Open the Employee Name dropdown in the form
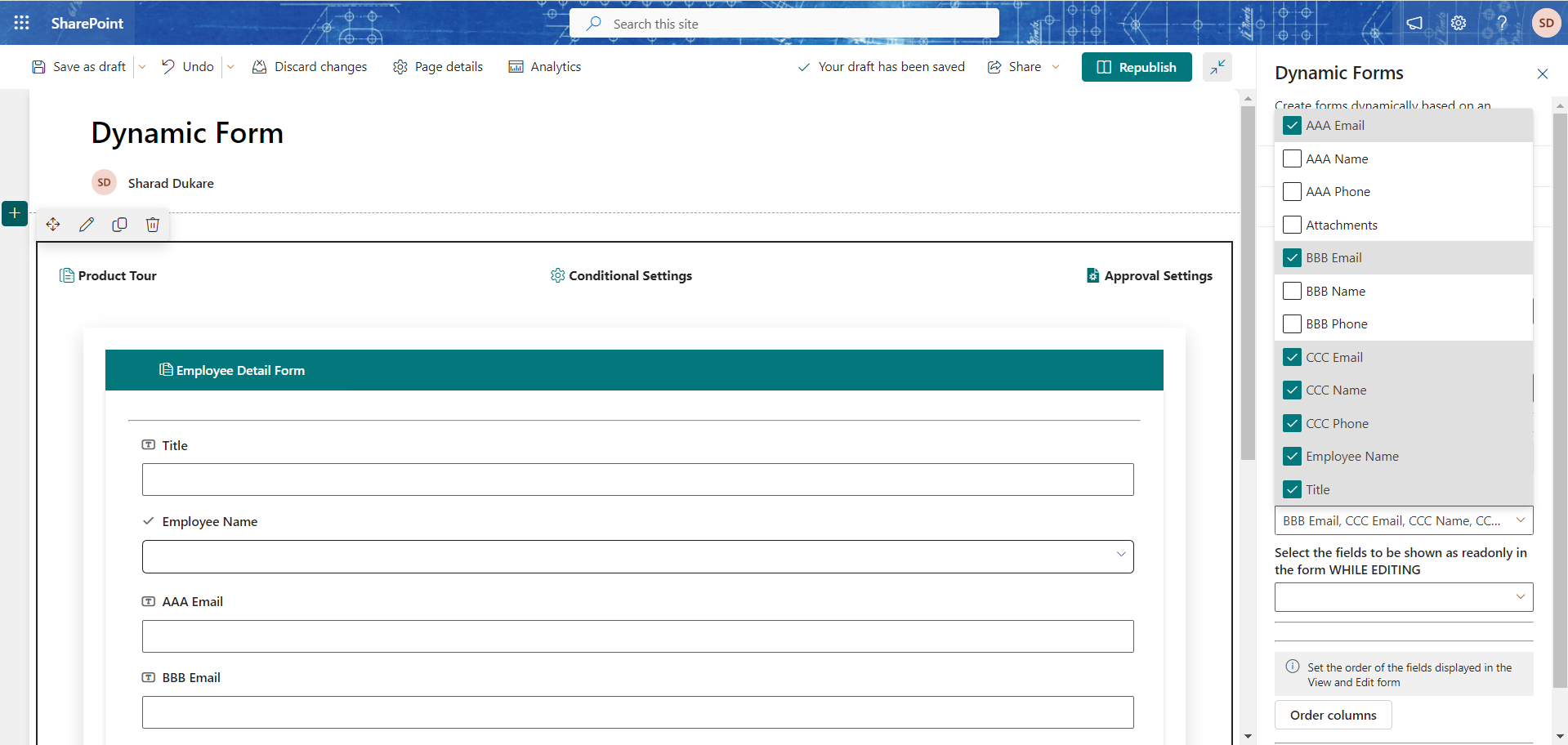Viewport: 1568px width, 745px height. point(1121,556)
